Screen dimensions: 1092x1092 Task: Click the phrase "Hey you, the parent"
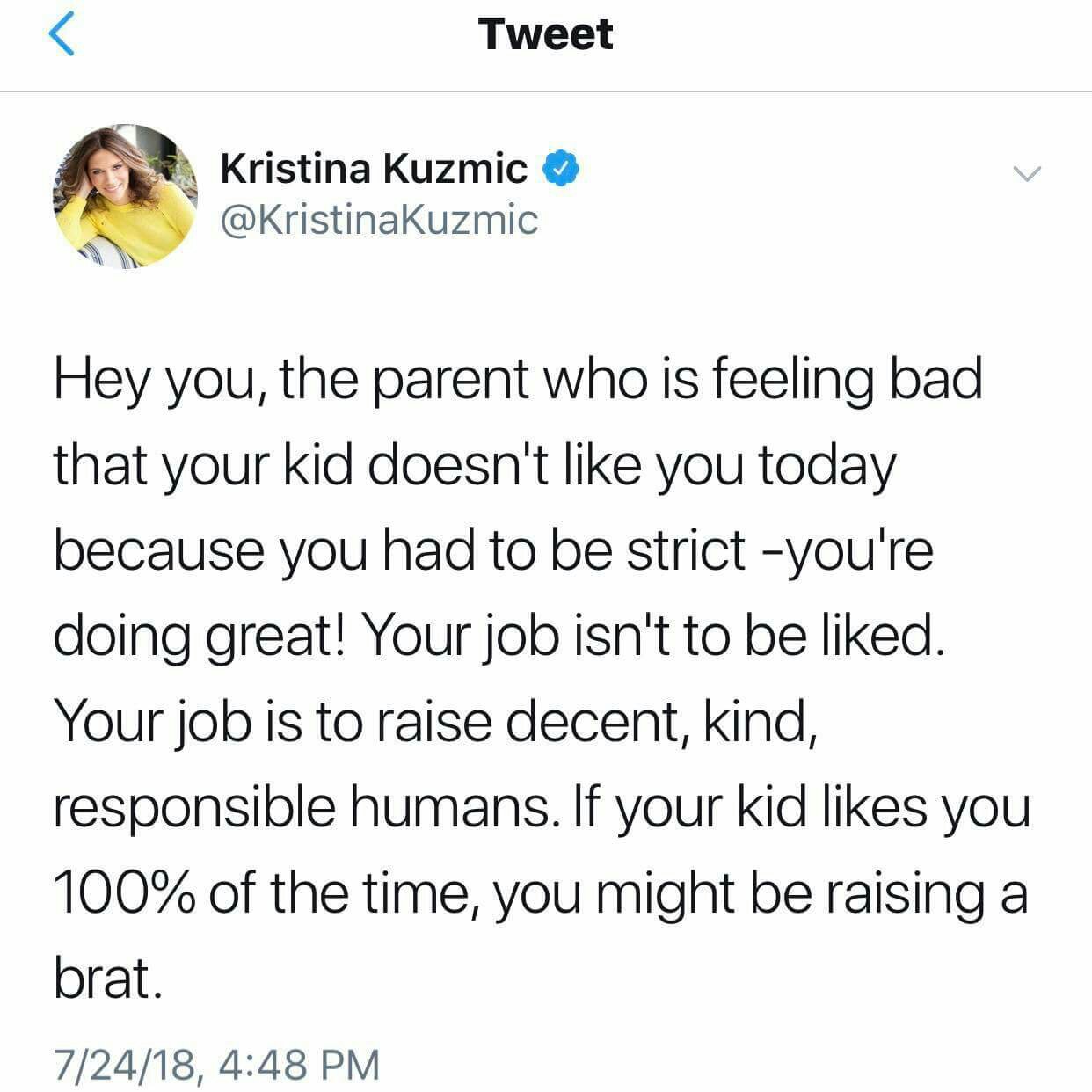(x=292, y=380)
